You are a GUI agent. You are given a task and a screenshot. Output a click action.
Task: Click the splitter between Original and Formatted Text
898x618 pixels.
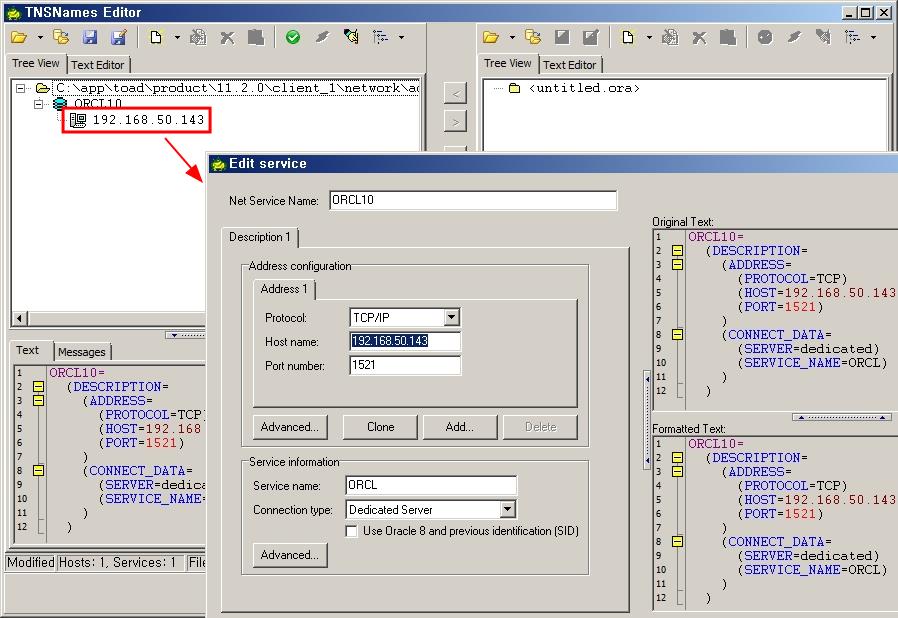(x=841, y=417)
